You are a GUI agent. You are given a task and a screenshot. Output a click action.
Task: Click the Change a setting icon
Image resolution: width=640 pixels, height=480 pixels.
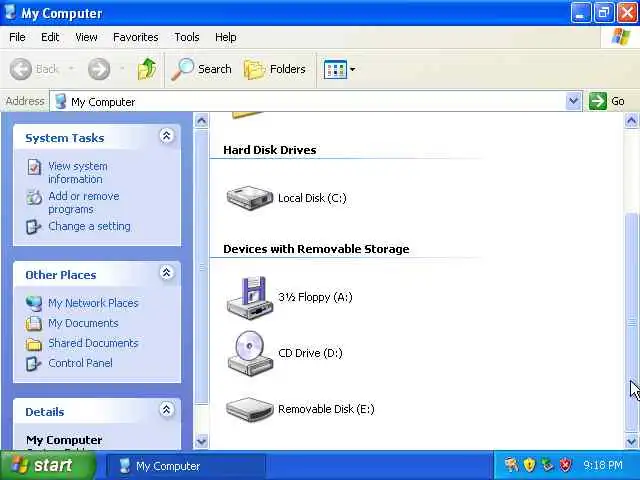[x=33, y=227]
